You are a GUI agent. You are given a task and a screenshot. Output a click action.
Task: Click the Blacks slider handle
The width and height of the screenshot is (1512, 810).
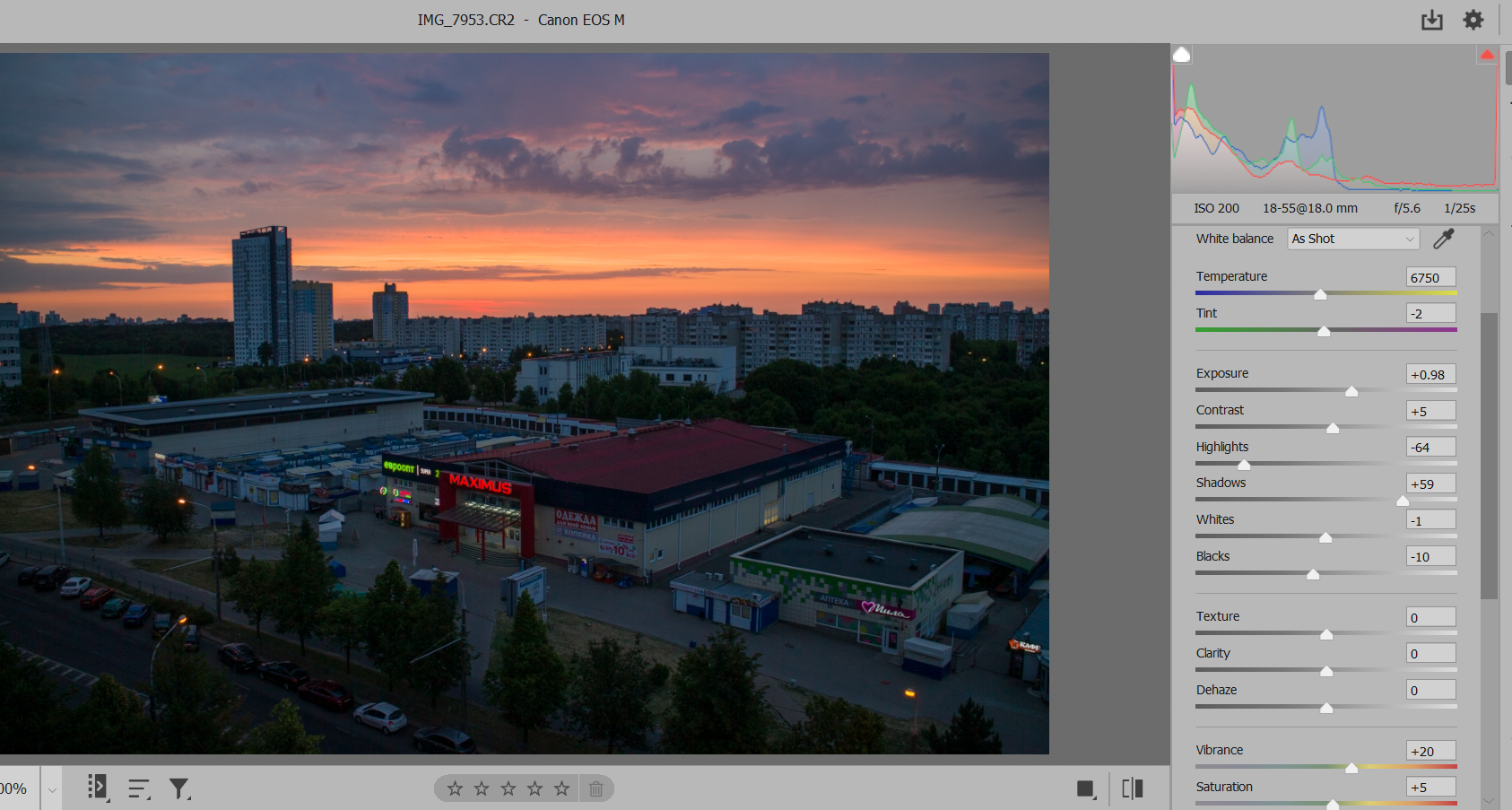(1313, 574)
